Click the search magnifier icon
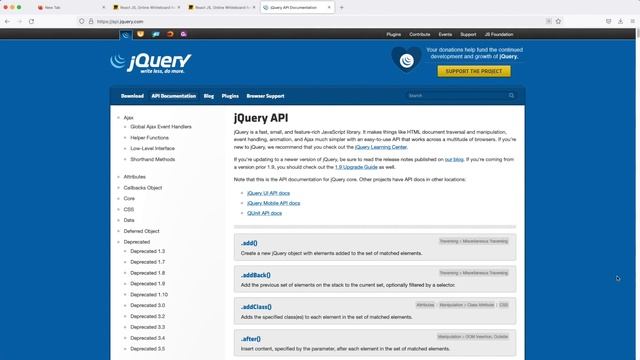The height and width of the screenshot is (360, 640). point(511,96)
